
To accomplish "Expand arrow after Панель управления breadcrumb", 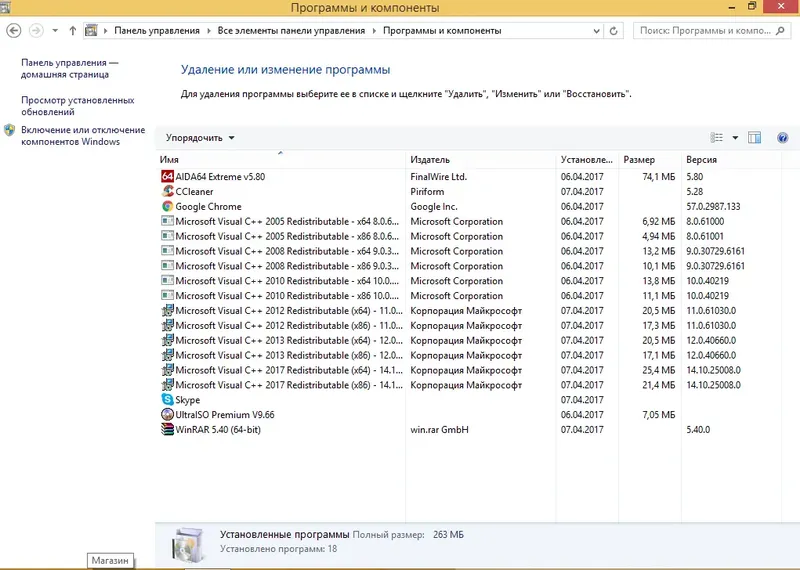I will (x=209, y=31).
